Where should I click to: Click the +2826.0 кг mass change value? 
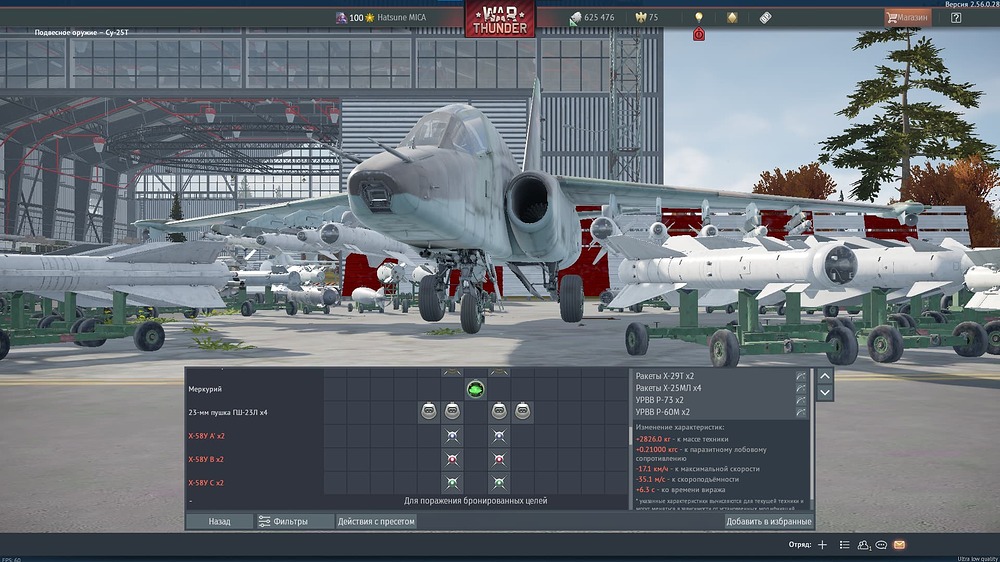(x=653, y=439)
